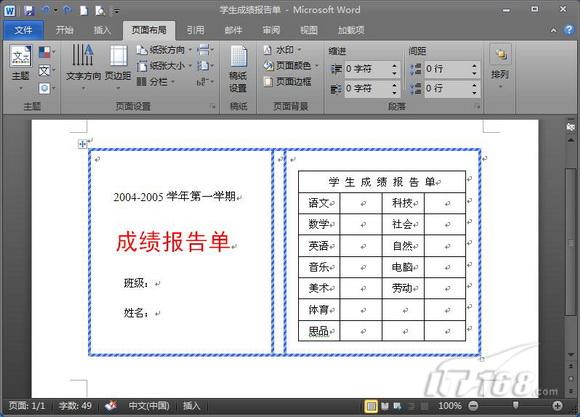Click the red title 成绩报告单
Viewport: 580px width, 417px height.
click(173, 242)
